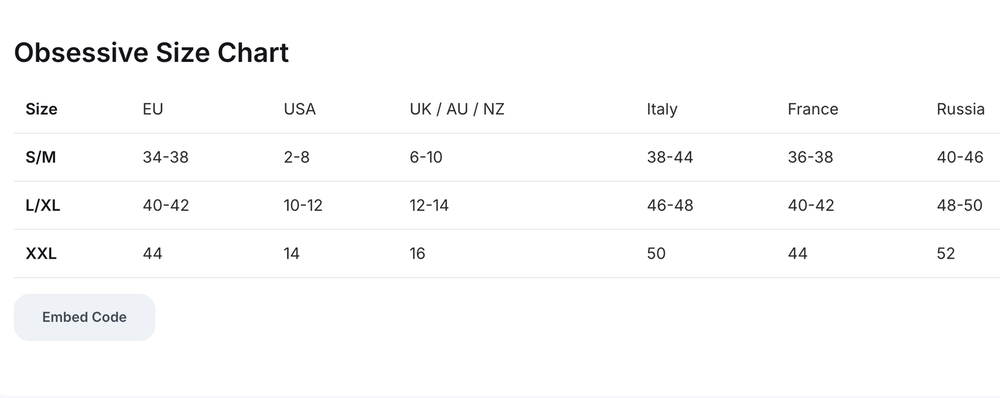Click the France 36-38 cell
This screenshot has width=1000, height=398.
click(x=810, y=157)
